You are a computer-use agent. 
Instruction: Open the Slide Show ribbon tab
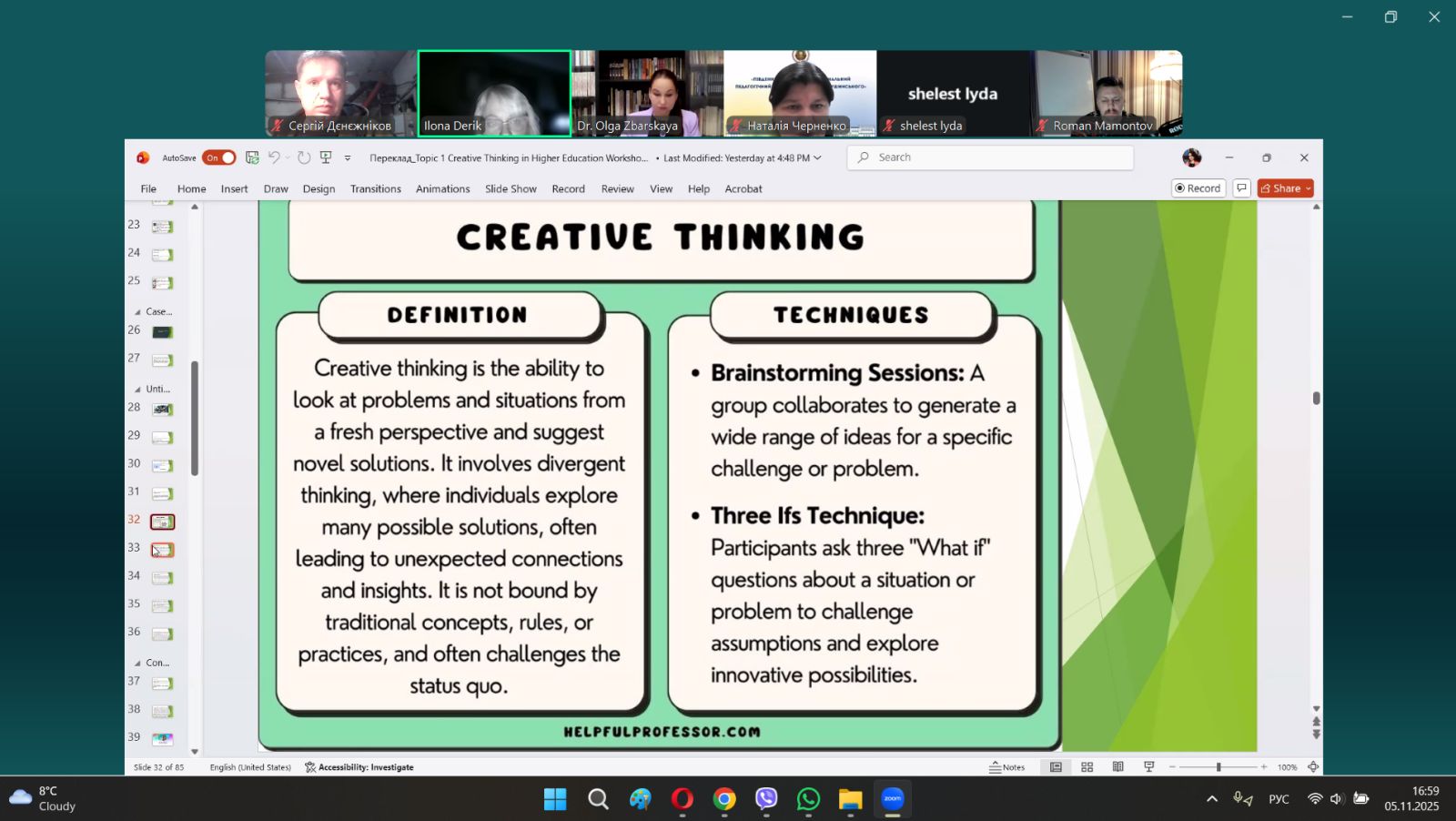[511, 188]
